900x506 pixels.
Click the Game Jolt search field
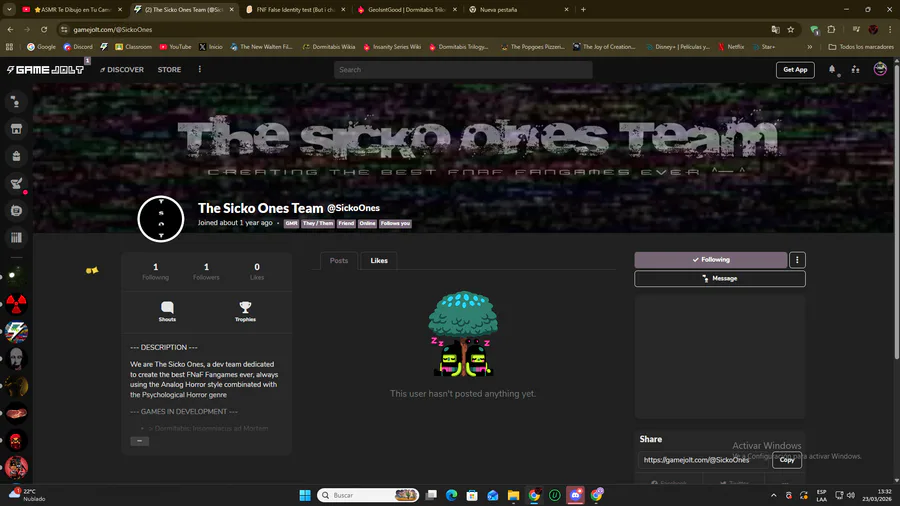pos(463,70)
